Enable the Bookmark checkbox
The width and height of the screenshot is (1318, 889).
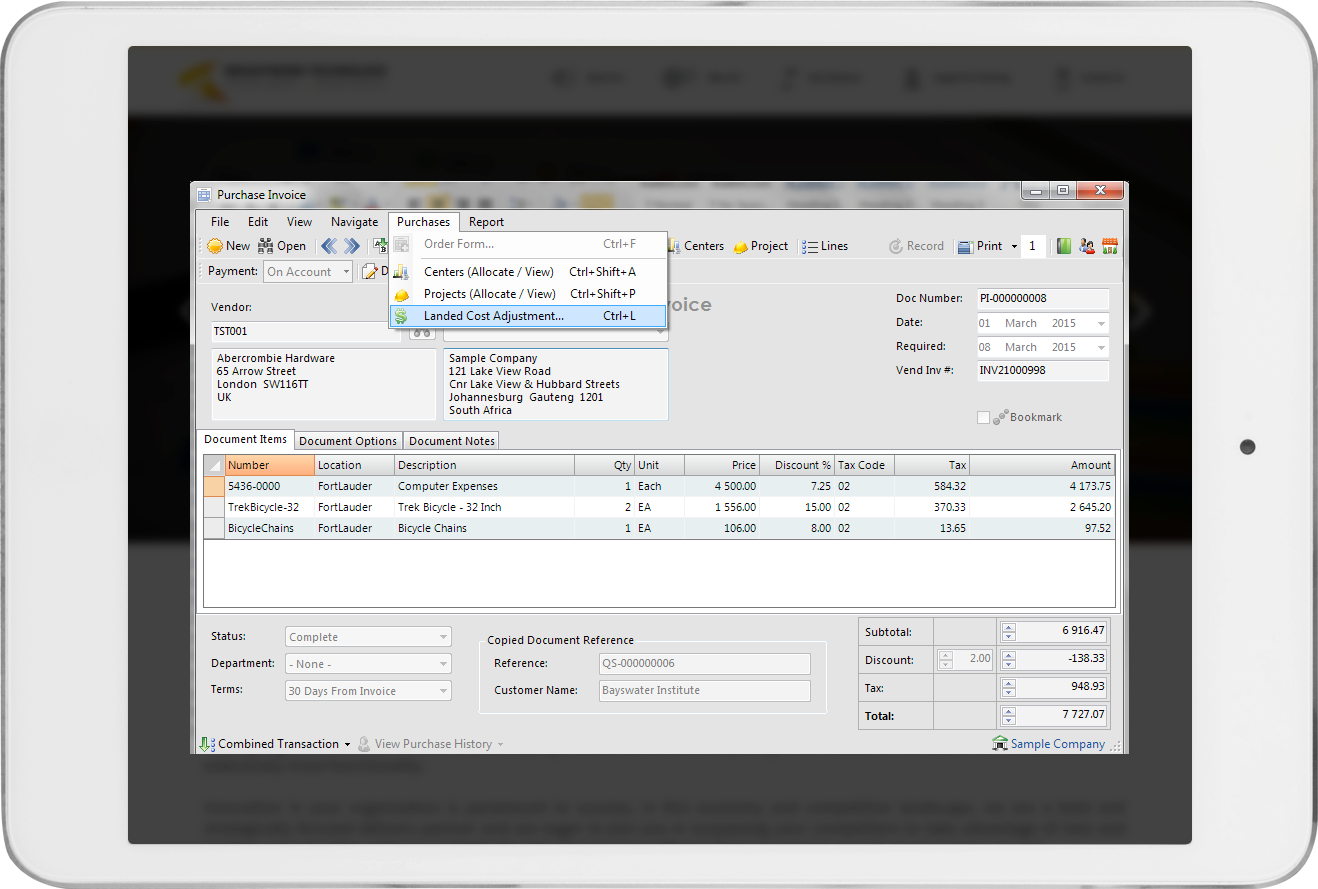point(984,417)
